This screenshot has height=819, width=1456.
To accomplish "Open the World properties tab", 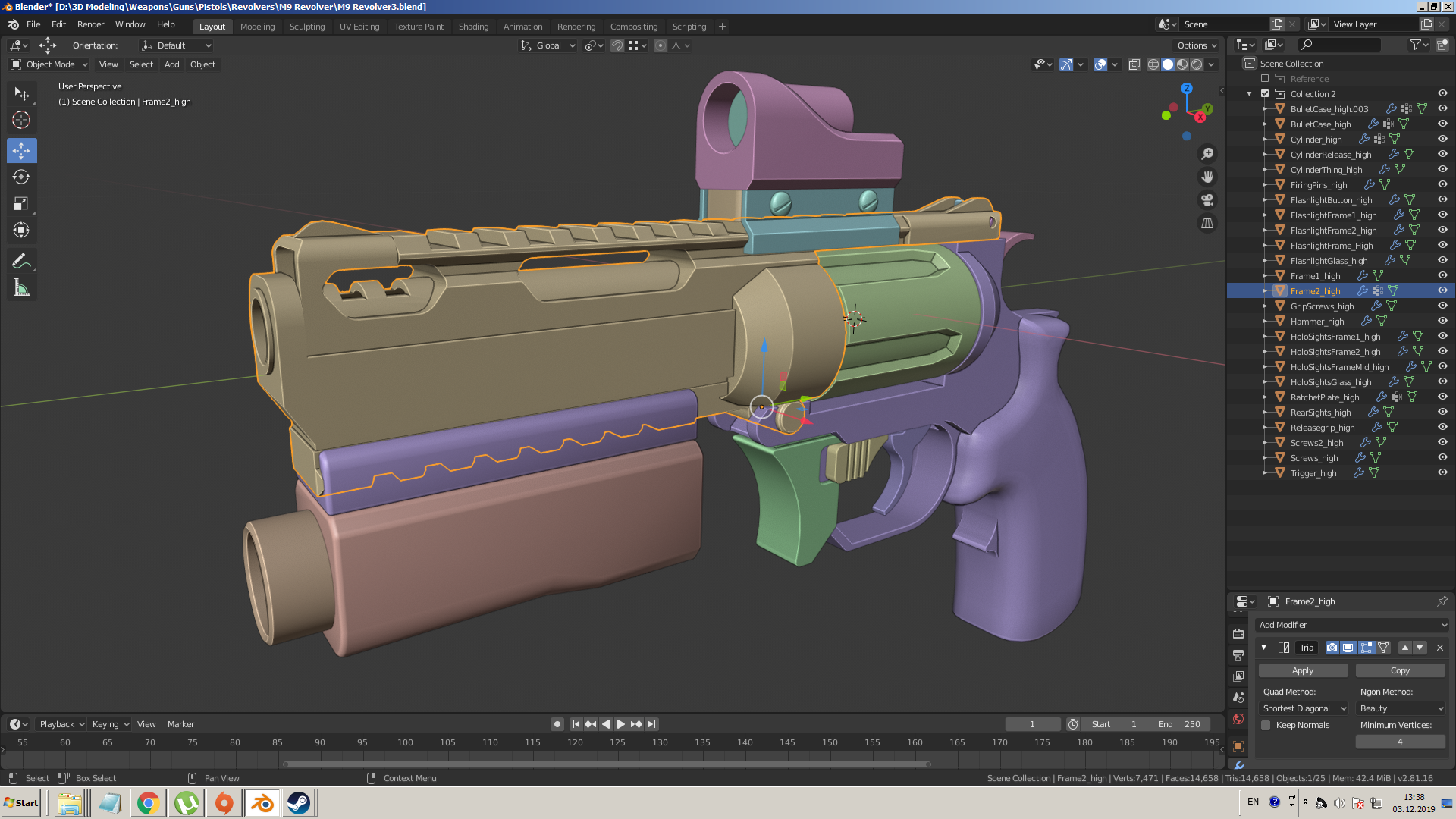I will pyautogui.click(x=1238, y=719).
